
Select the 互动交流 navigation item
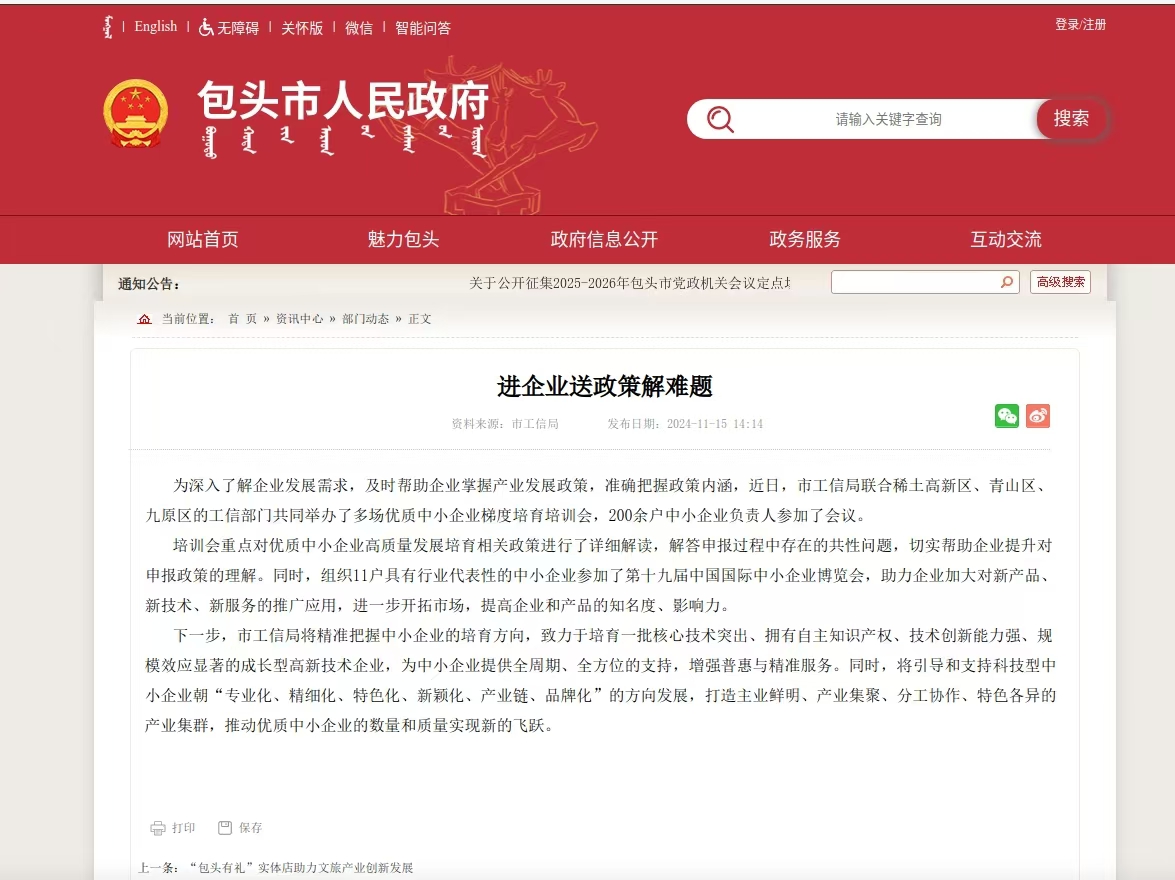(x=1006, y=240)
